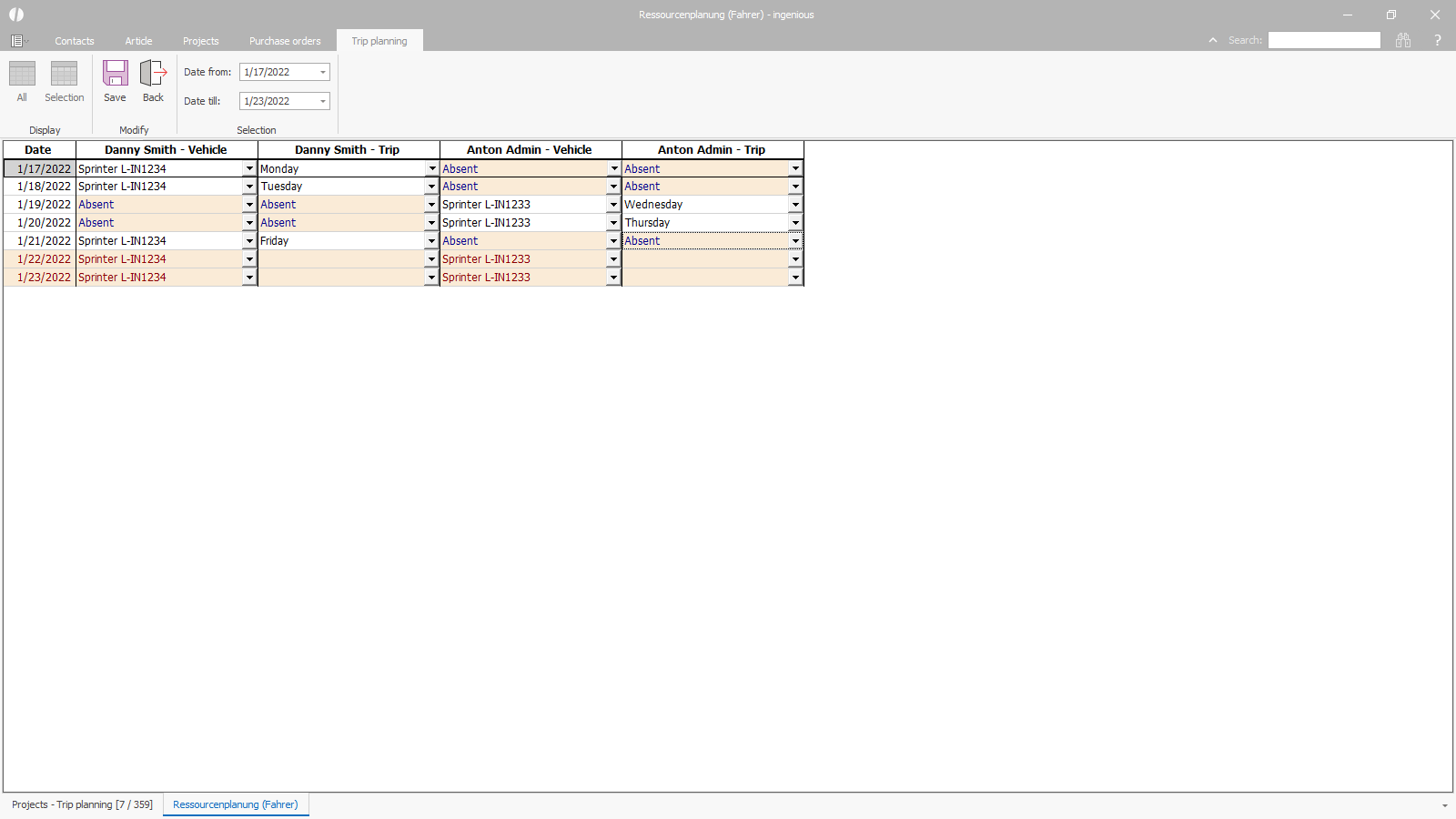This screenshot has width=1456, height=819.
Task: Show All entries via the All icon
Action: coord(22,74)
